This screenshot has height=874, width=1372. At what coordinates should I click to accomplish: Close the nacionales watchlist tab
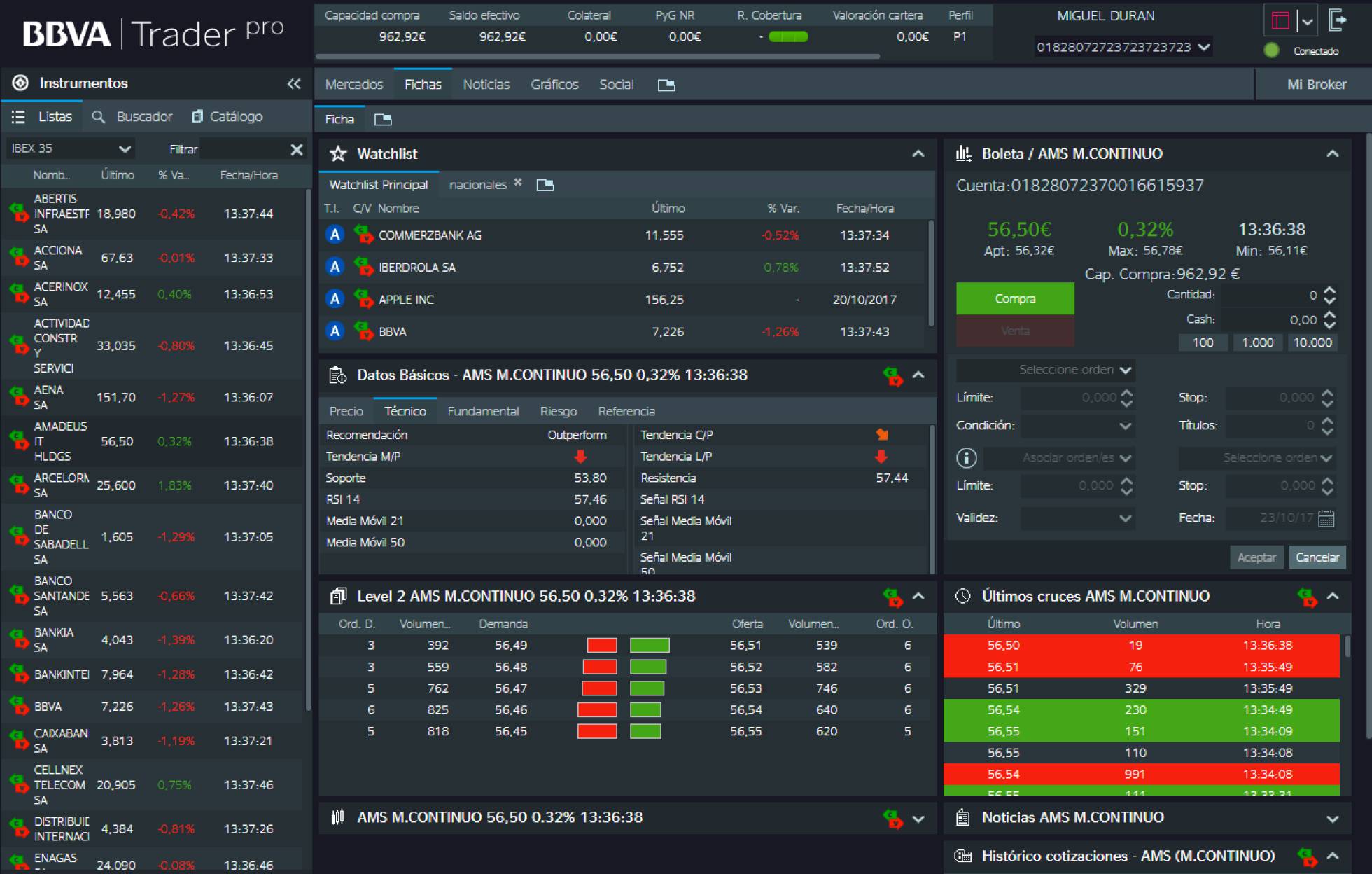coord(518,182)
